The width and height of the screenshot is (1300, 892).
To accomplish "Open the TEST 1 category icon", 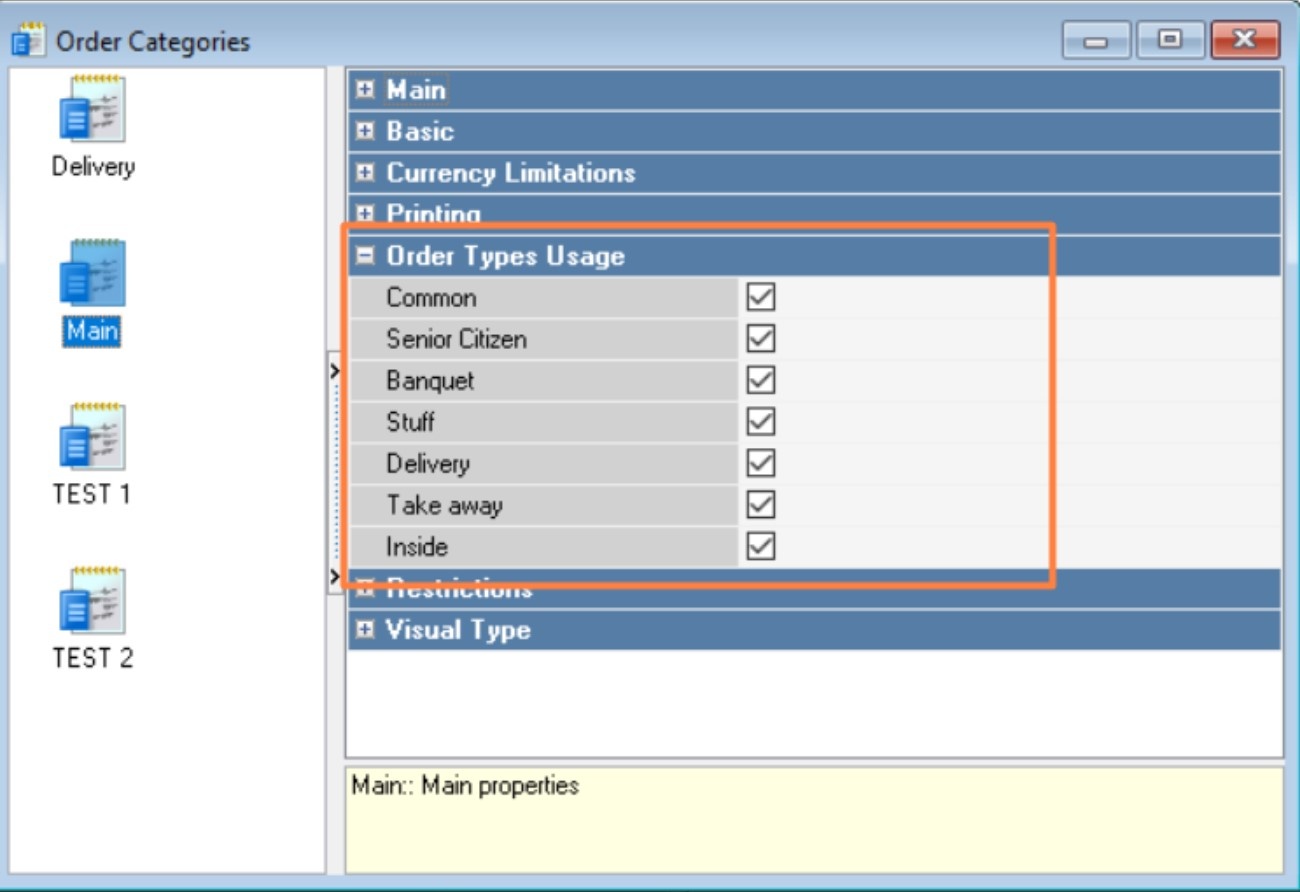I will 92,437.
